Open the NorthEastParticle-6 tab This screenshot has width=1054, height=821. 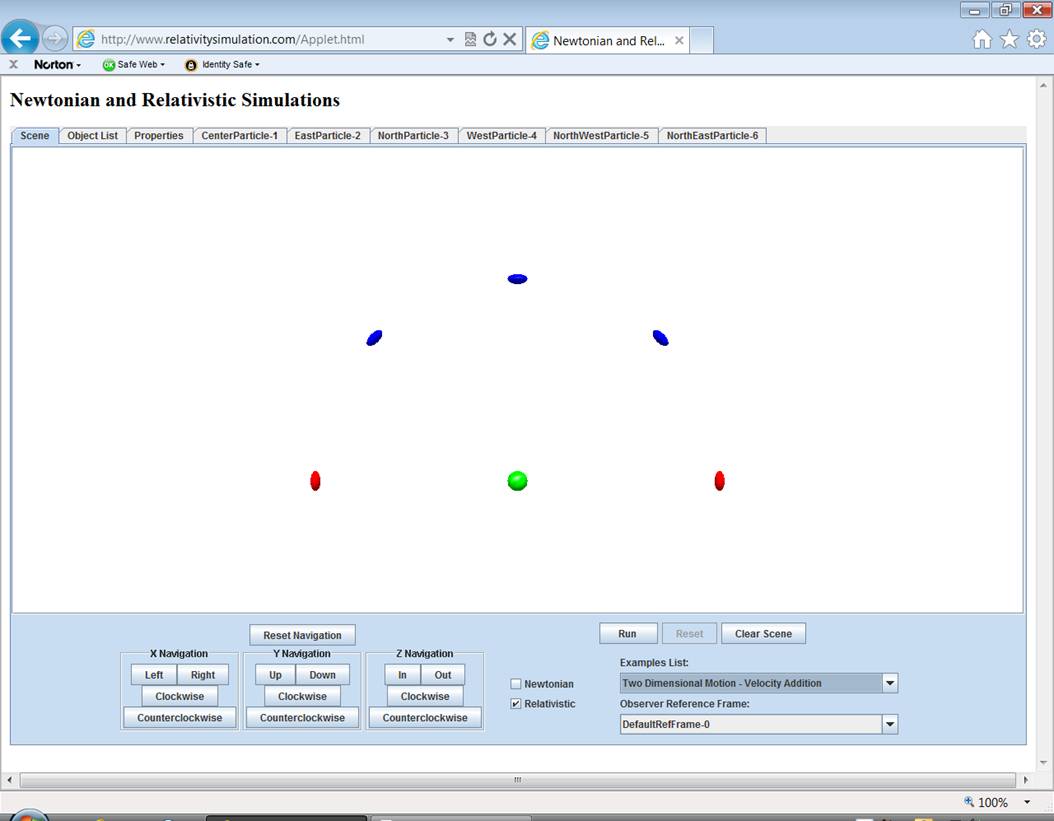[712, 136]
